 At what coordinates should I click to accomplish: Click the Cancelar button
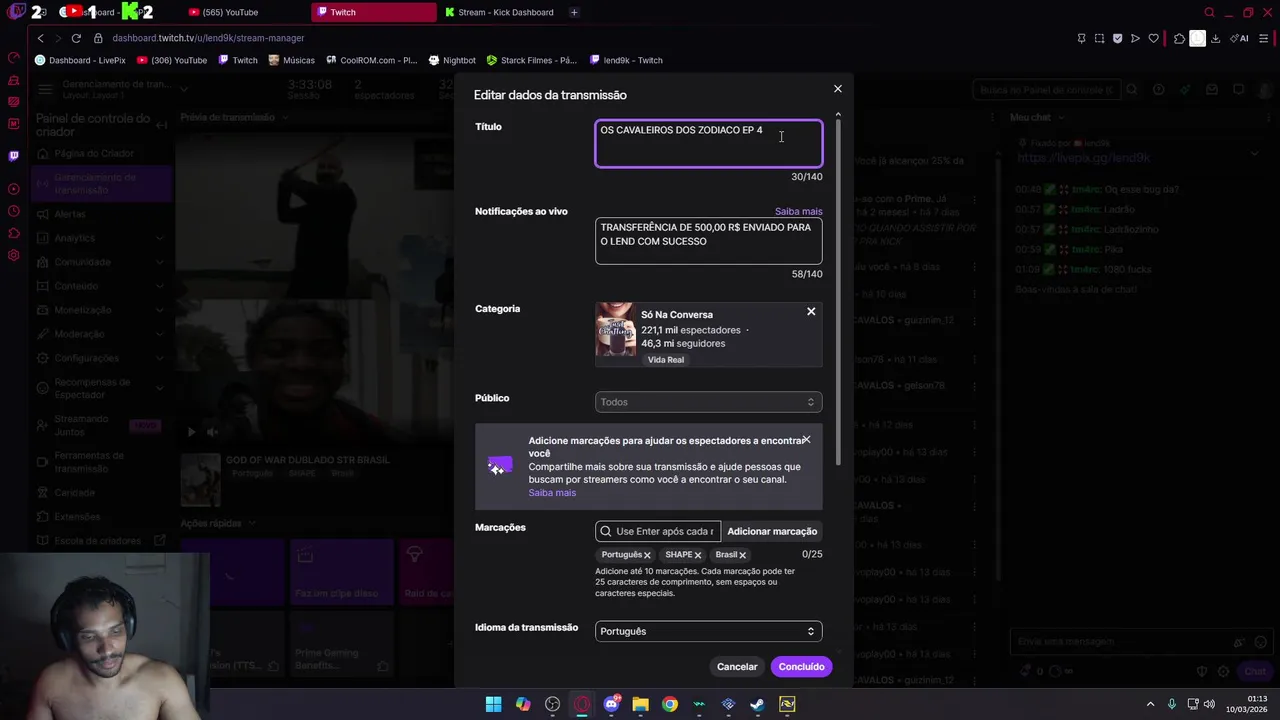(737, 667)
